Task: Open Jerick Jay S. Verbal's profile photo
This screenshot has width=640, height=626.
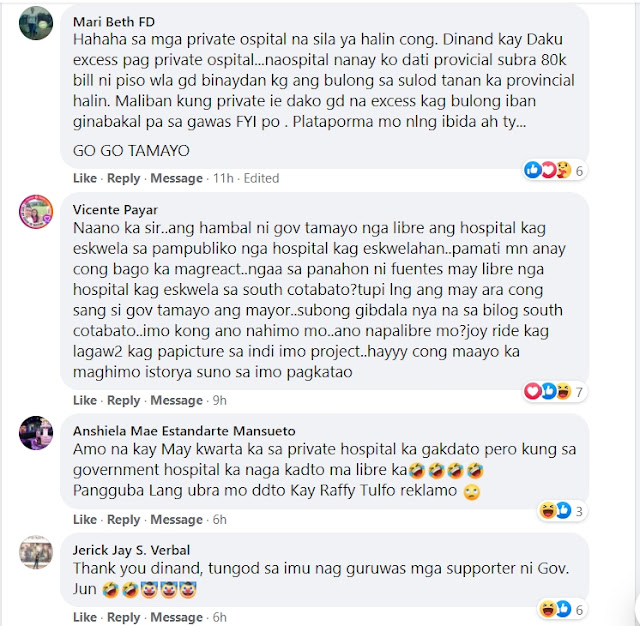Action: tap(36, 552)
